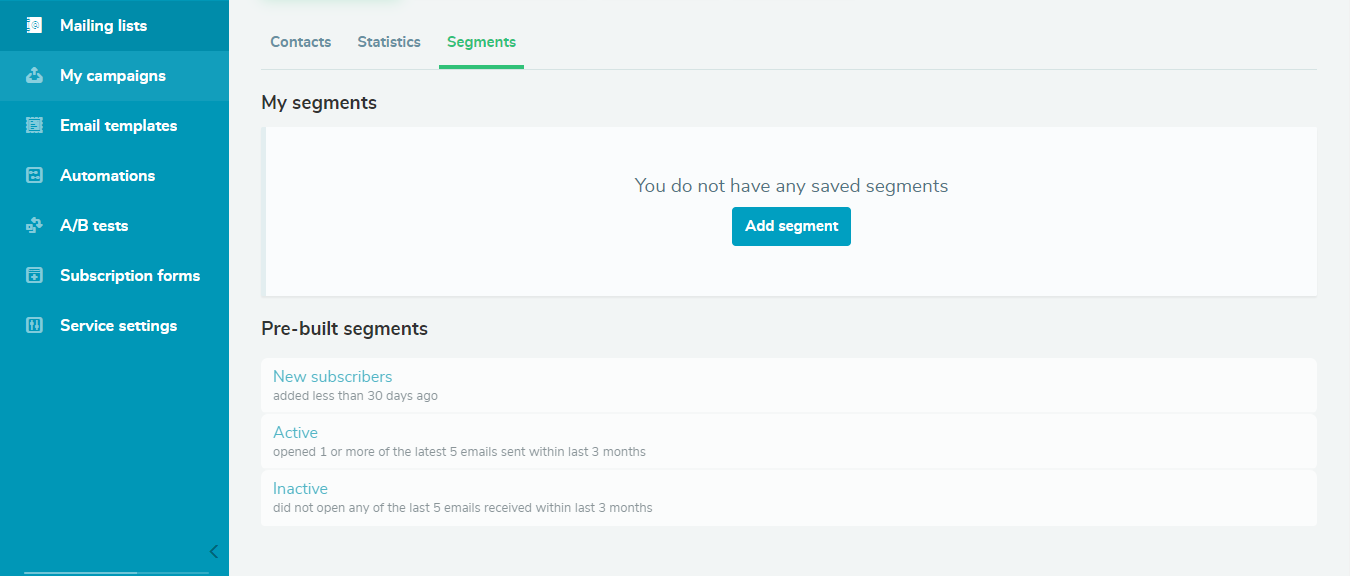Viewport: 1350px width, 576px height.
Task: Click the Email templates layout icon
Action: tap(34, 126)
